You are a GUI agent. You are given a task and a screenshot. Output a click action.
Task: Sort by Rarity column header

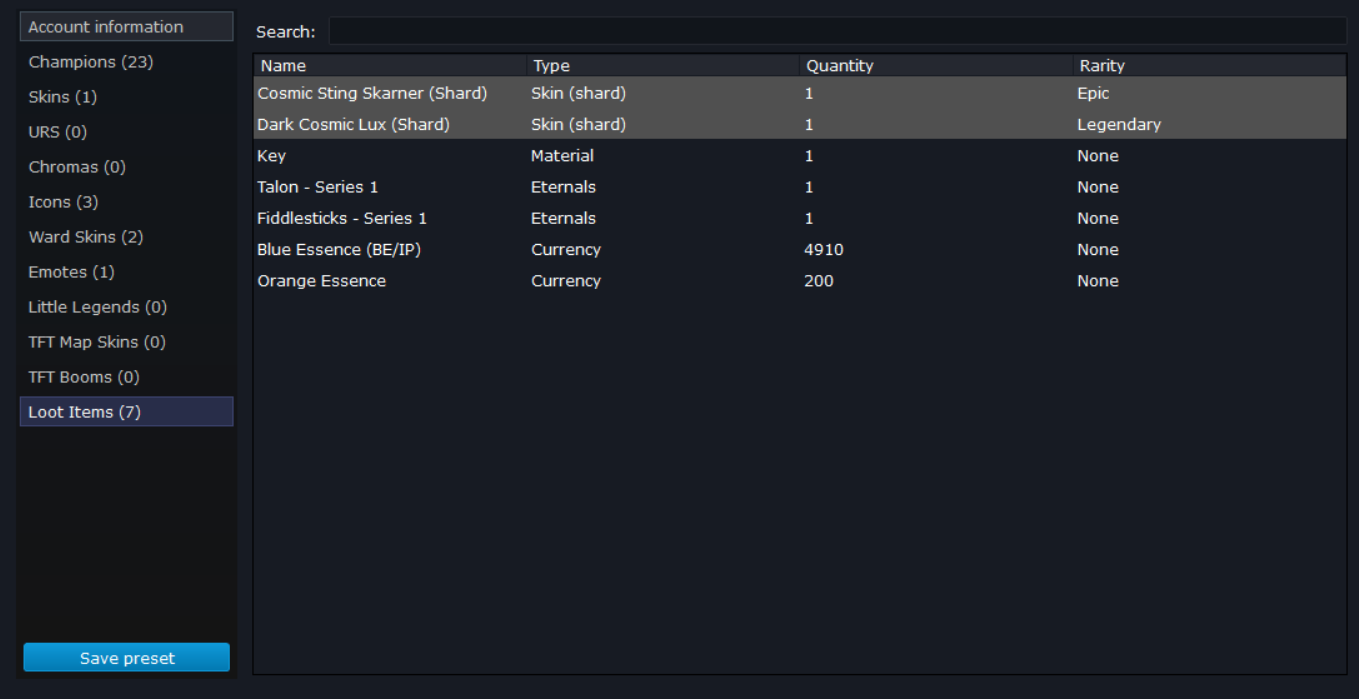point(1209,66)
